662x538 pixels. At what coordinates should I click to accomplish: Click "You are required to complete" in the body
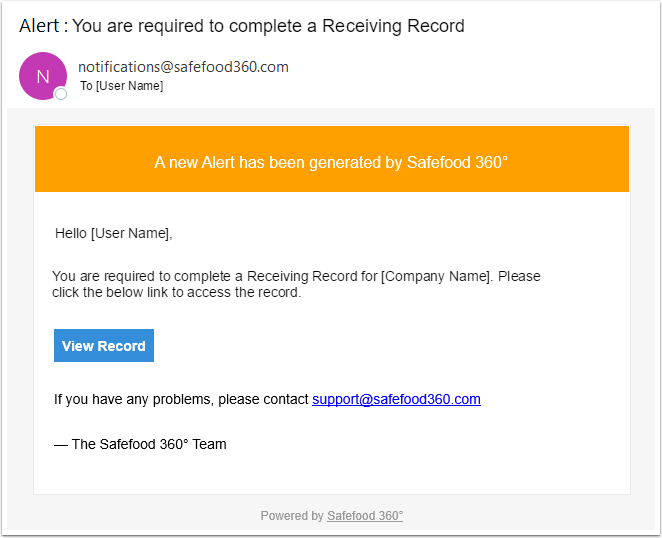(136, 276)
